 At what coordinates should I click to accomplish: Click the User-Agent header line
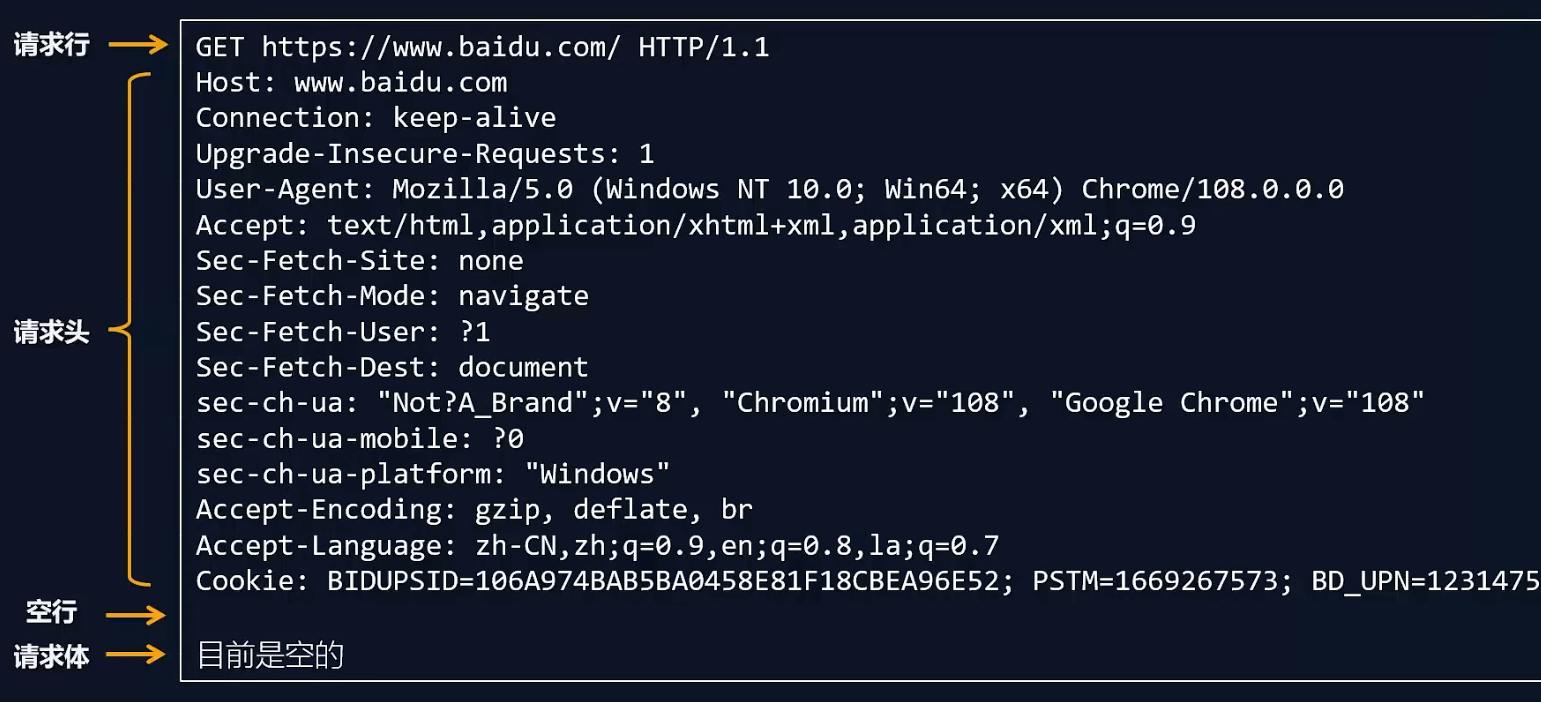click(769, 189)
